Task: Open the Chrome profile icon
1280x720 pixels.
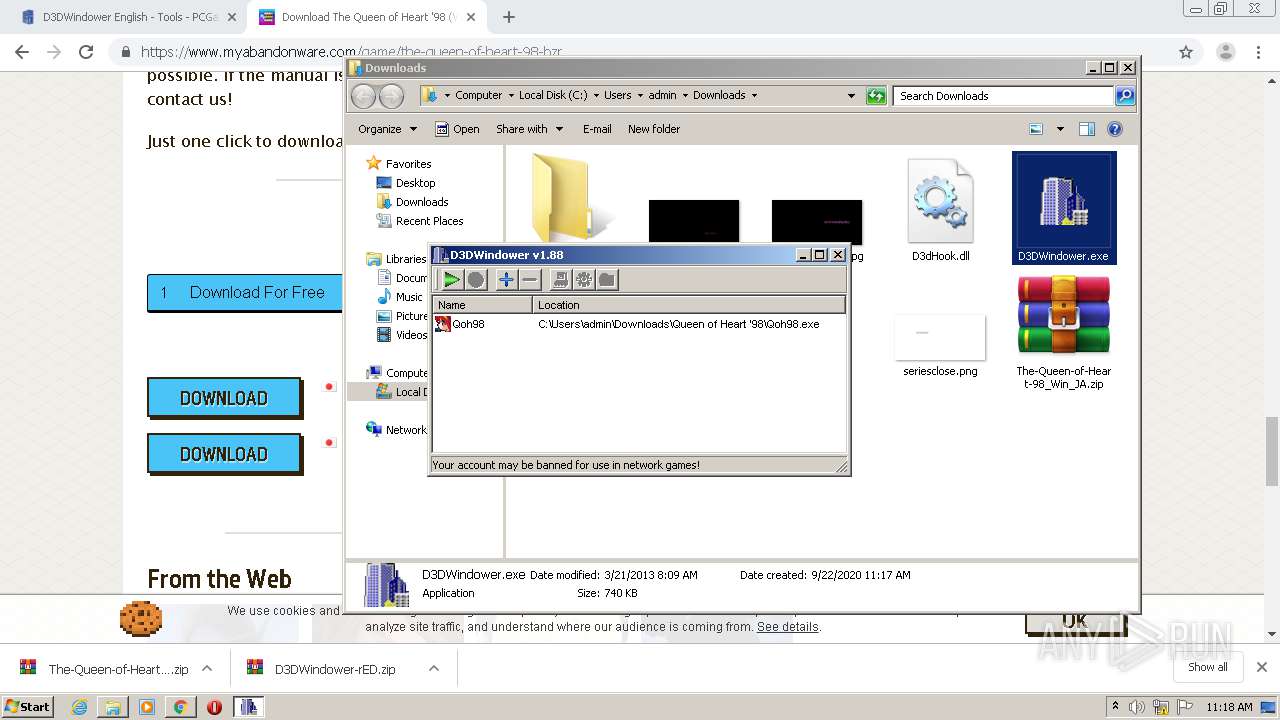Action: point(1225,52)
